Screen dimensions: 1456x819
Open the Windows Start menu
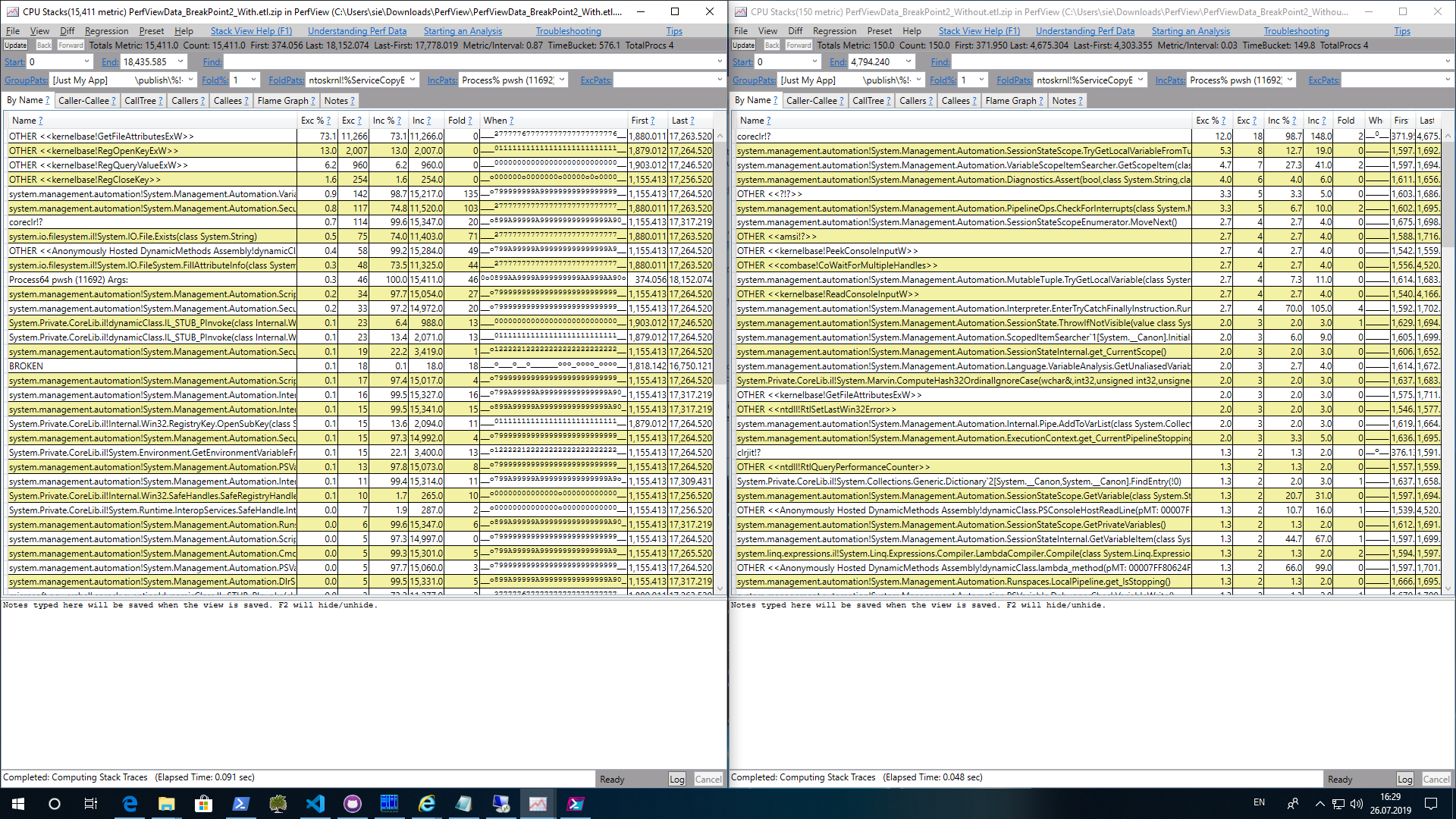point(18,804)
